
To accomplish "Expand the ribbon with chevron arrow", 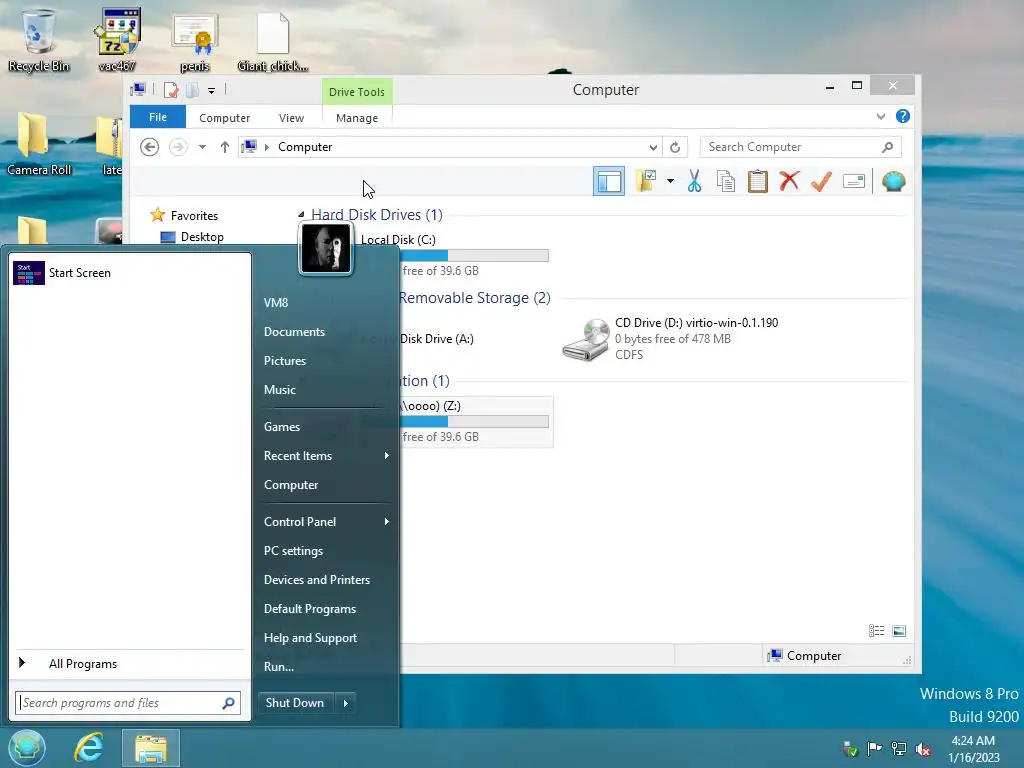I will tap(880, 117).
